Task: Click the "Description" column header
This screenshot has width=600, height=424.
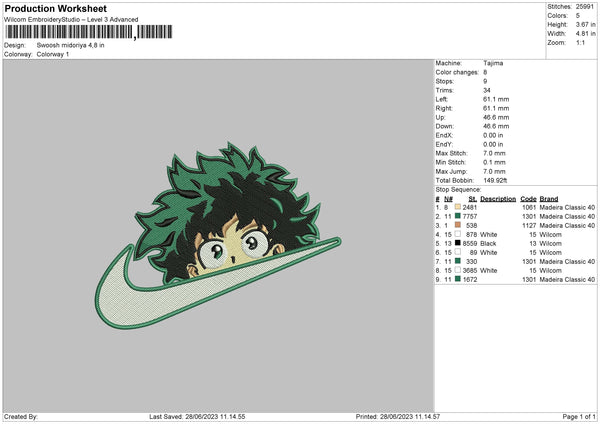Action: pyautogui.click(x=498, y=199)
